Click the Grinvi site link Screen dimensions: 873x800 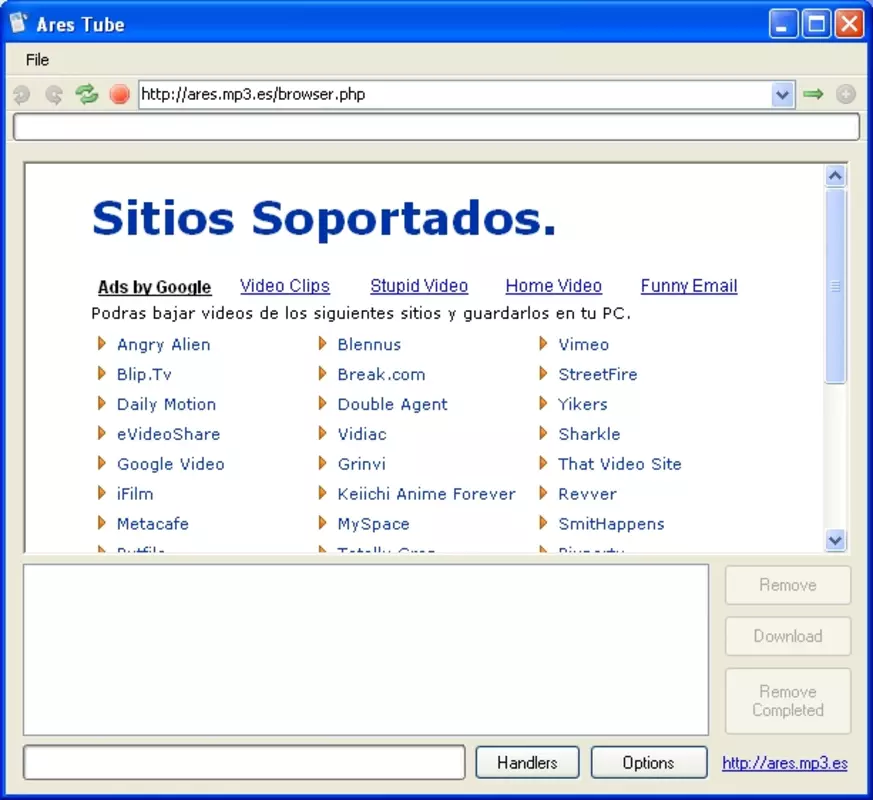(361, 464)
